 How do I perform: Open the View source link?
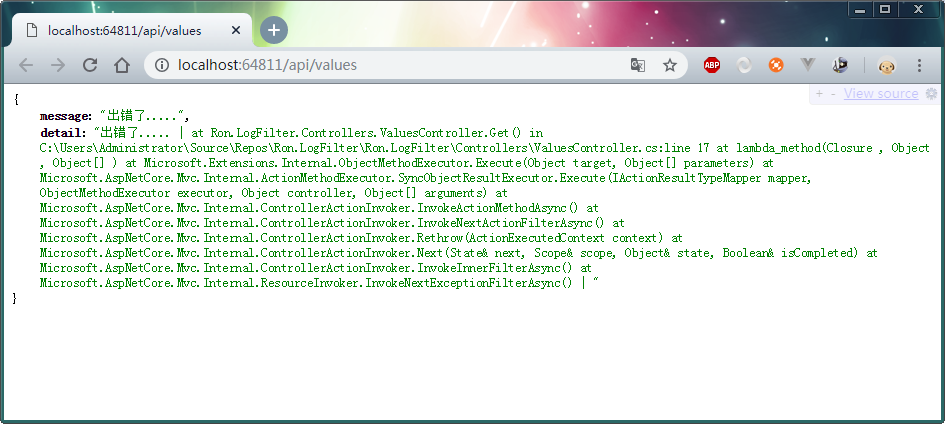[881, 94]
